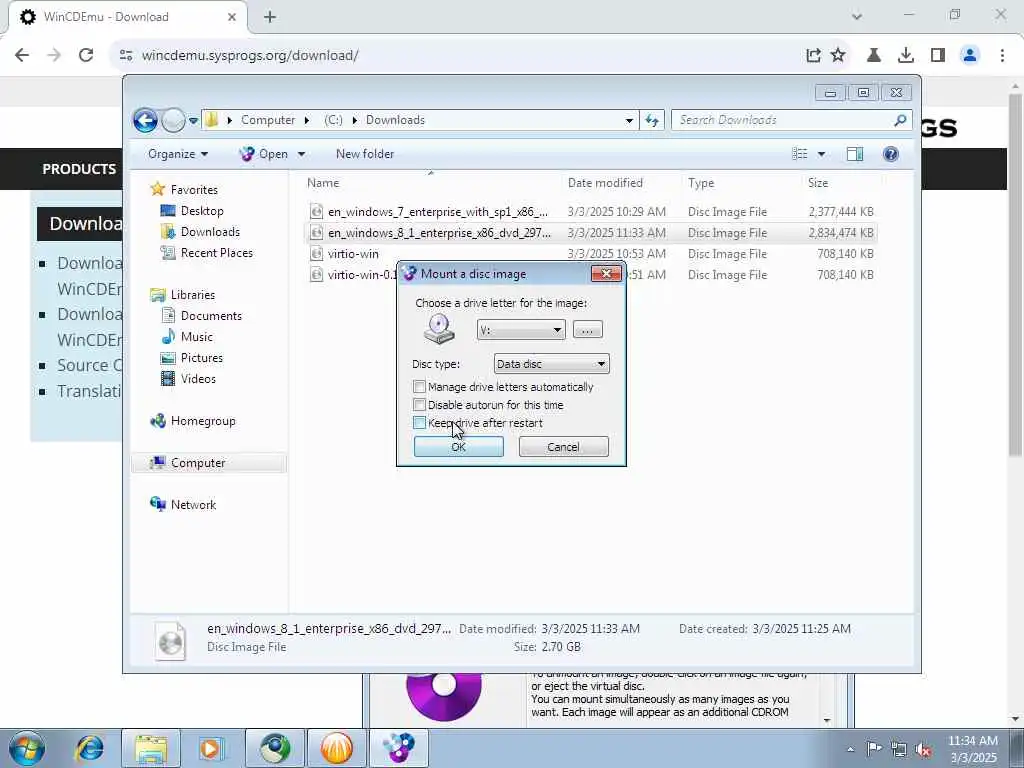Expand address bar previous locations dropdown

tap(629, 120)
